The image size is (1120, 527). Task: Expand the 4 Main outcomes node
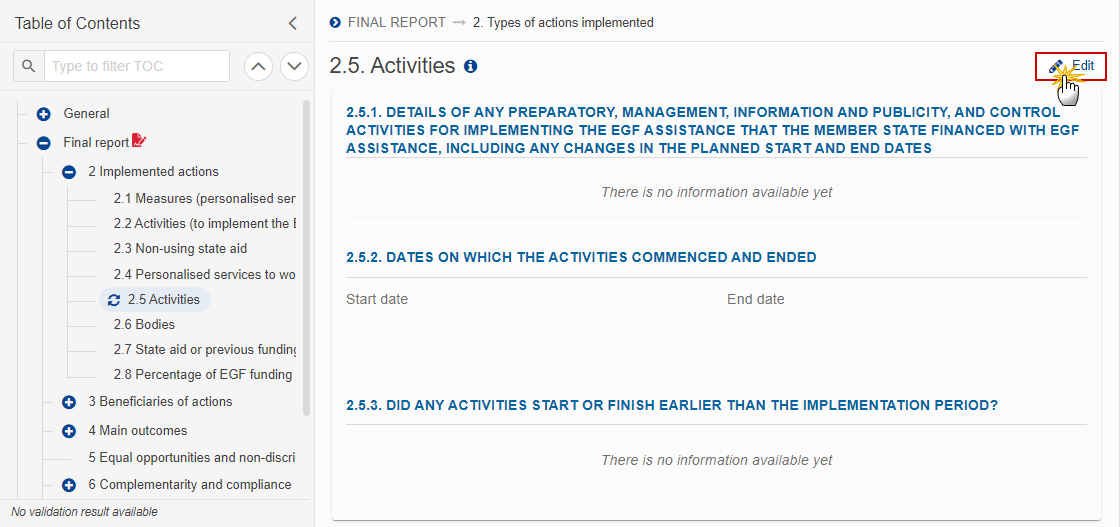[69, 431]
